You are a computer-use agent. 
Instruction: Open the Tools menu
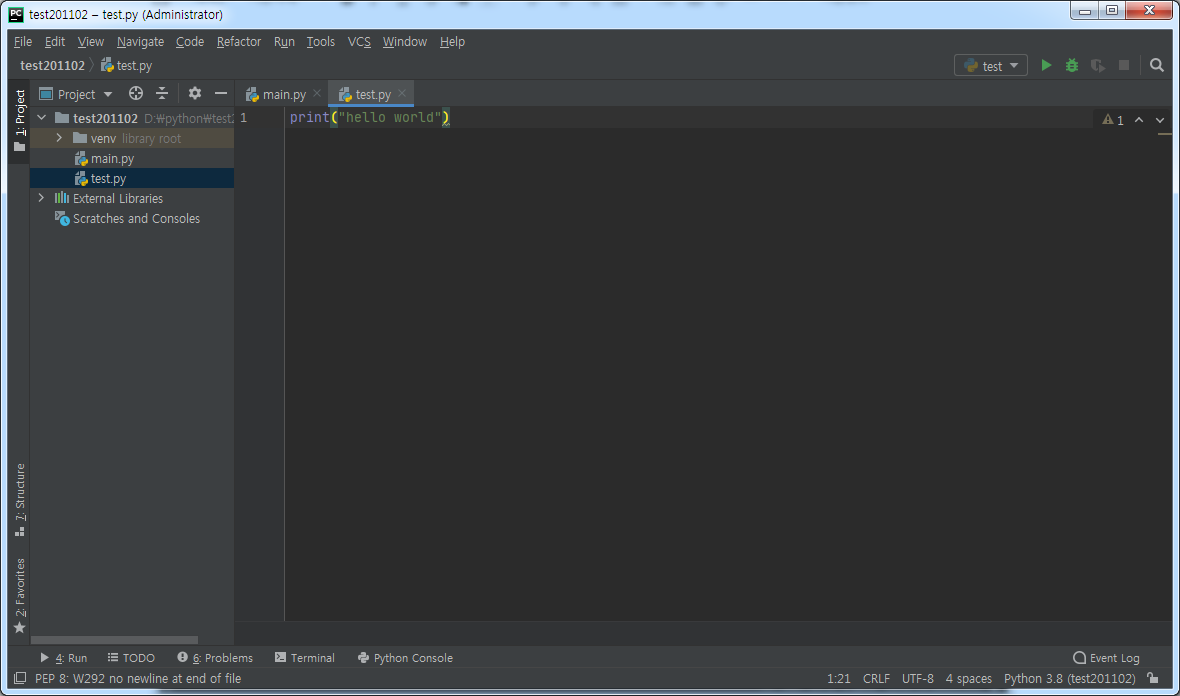pyautogui.click(x=321, y=41)
